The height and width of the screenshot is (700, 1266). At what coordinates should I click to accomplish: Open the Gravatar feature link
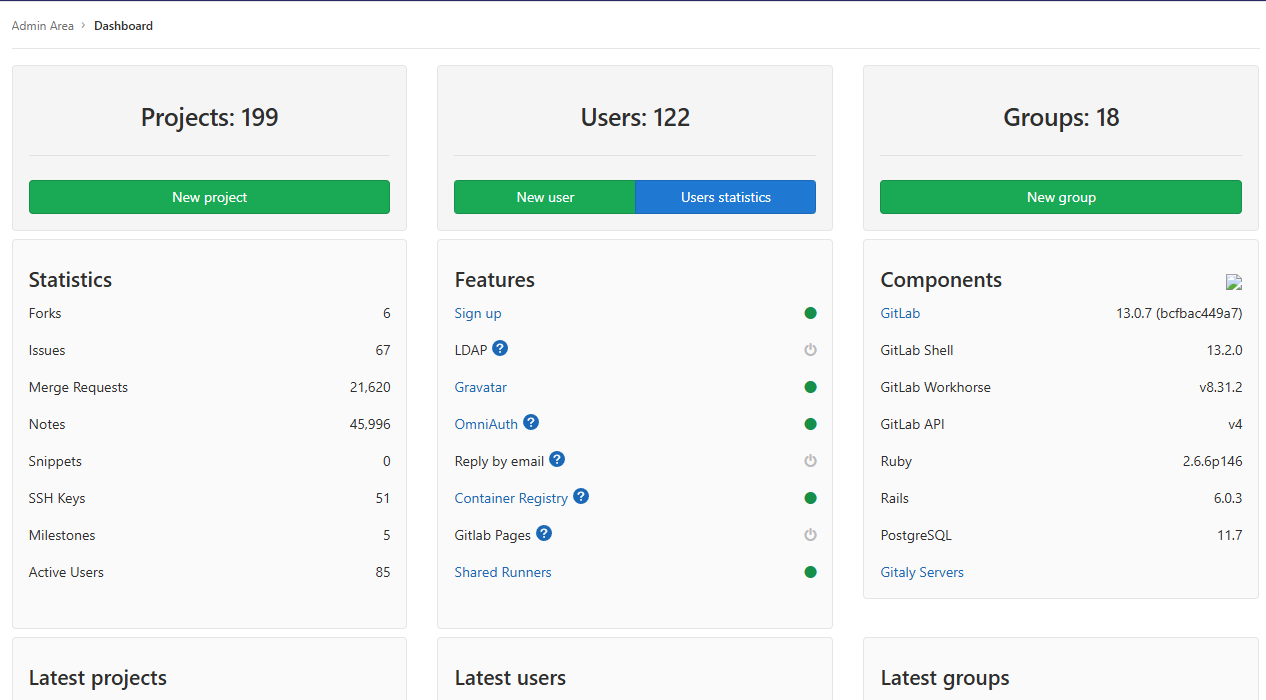pos(481,387)
